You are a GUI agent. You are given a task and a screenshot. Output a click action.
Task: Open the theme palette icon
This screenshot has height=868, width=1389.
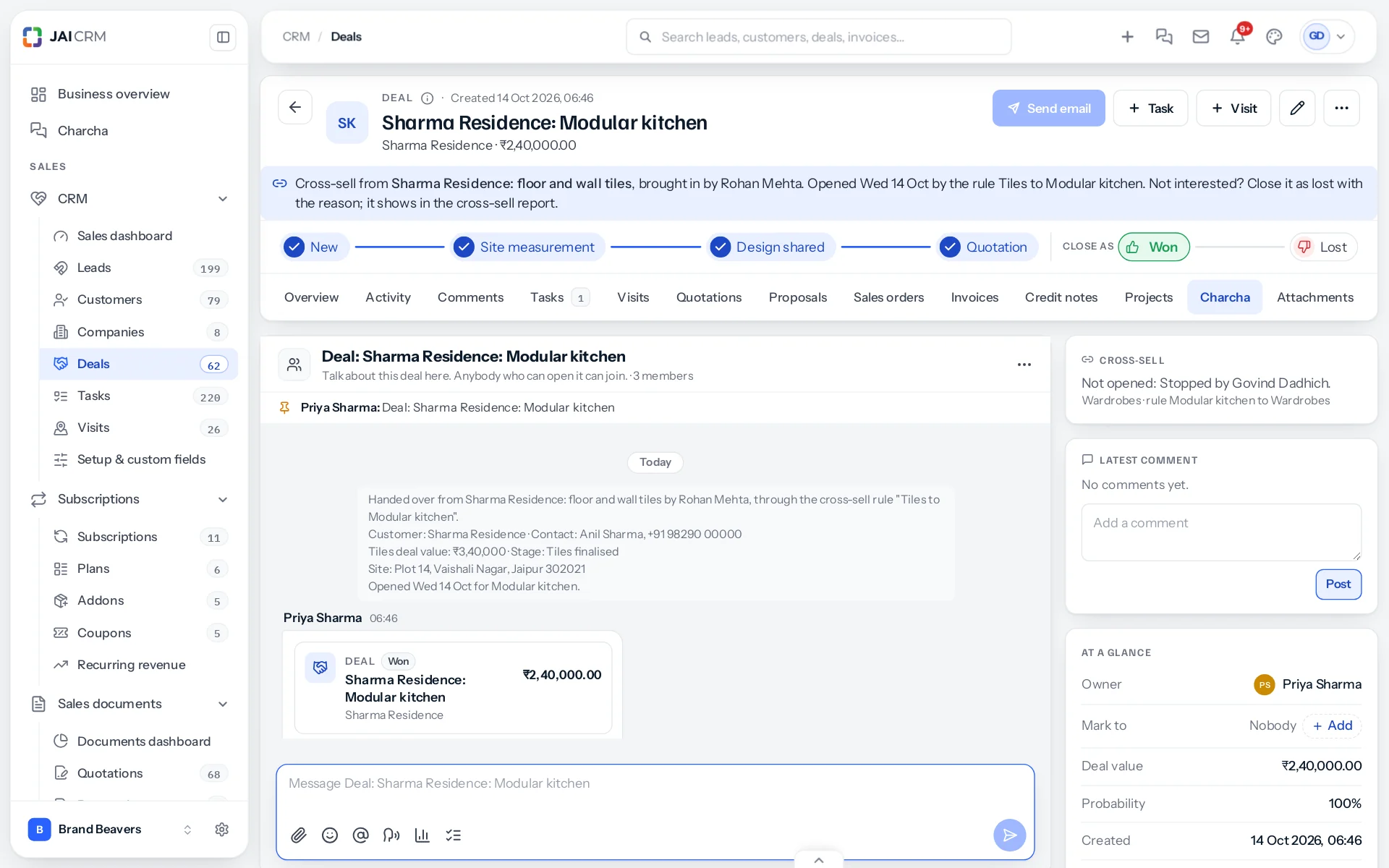click(1274, 37)
